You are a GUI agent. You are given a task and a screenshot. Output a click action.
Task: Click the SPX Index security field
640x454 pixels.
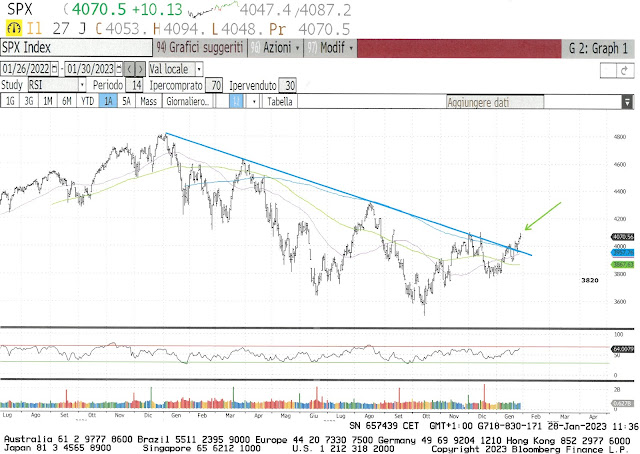(x=76, y=47)
